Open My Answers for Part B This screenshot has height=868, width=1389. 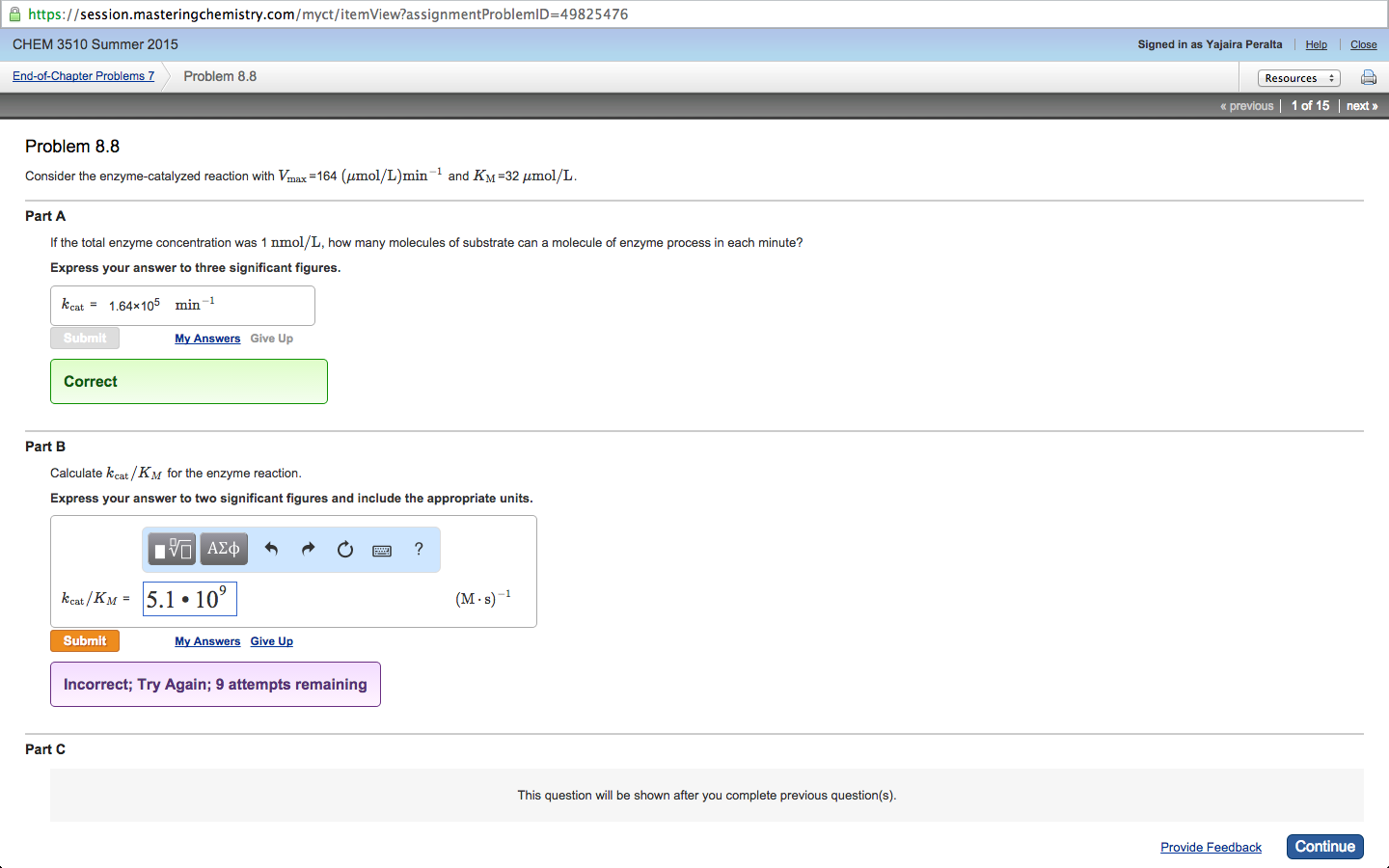click(207, 640)
